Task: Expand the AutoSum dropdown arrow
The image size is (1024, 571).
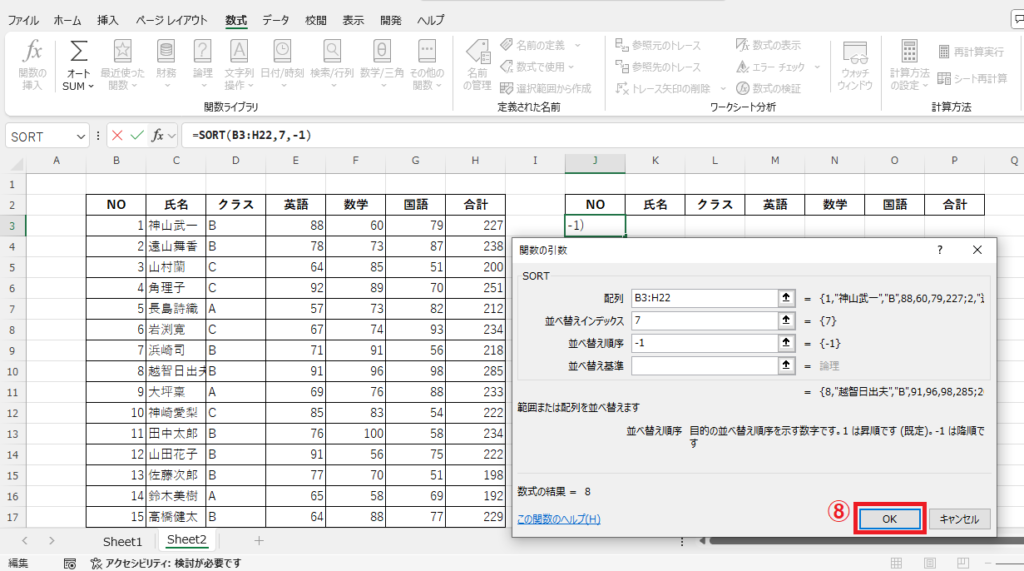Action: pyautogui.click(x=91, y=86)
